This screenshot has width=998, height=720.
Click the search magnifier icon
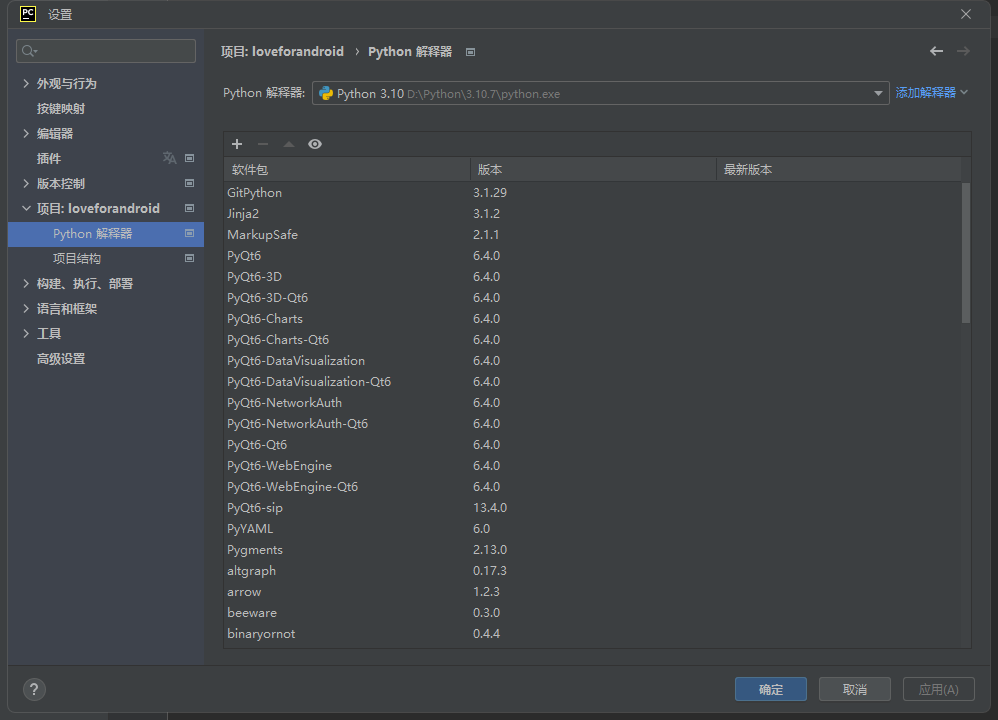pos(29,51)
